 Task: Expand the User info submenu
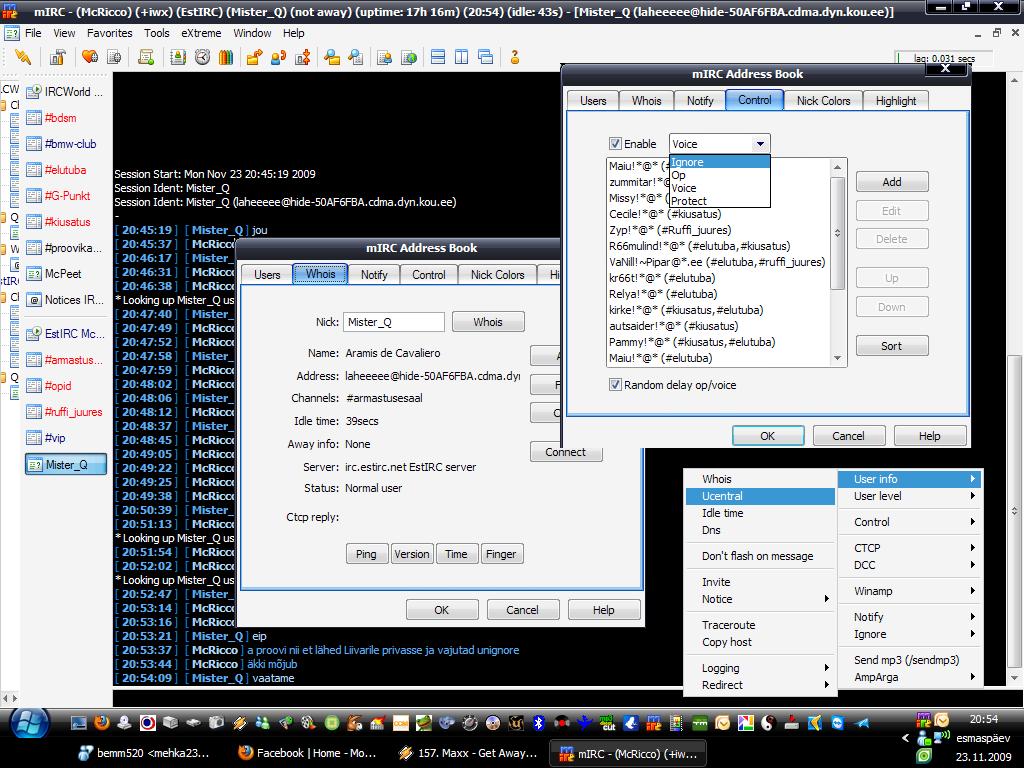click(909, 479)
